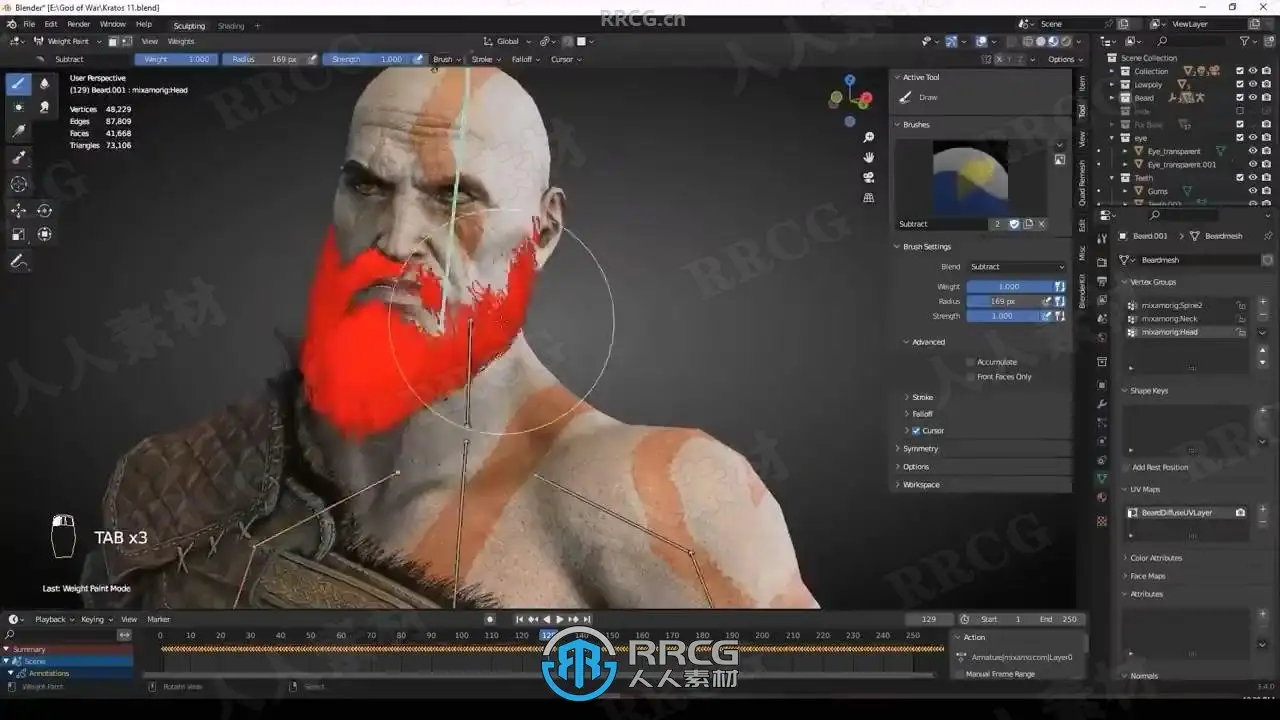
Task: Enable the Front Faces Only checkbox
Action: click(970, 377)
